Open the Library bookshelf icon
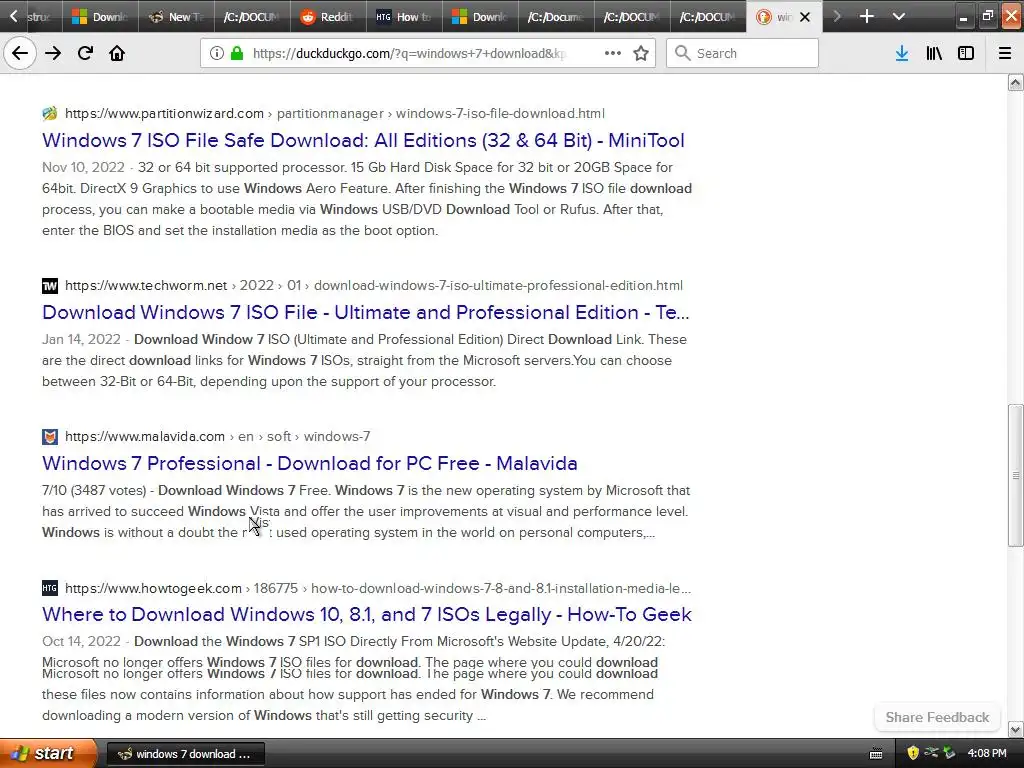1024x768 pixels. point(934,53)
